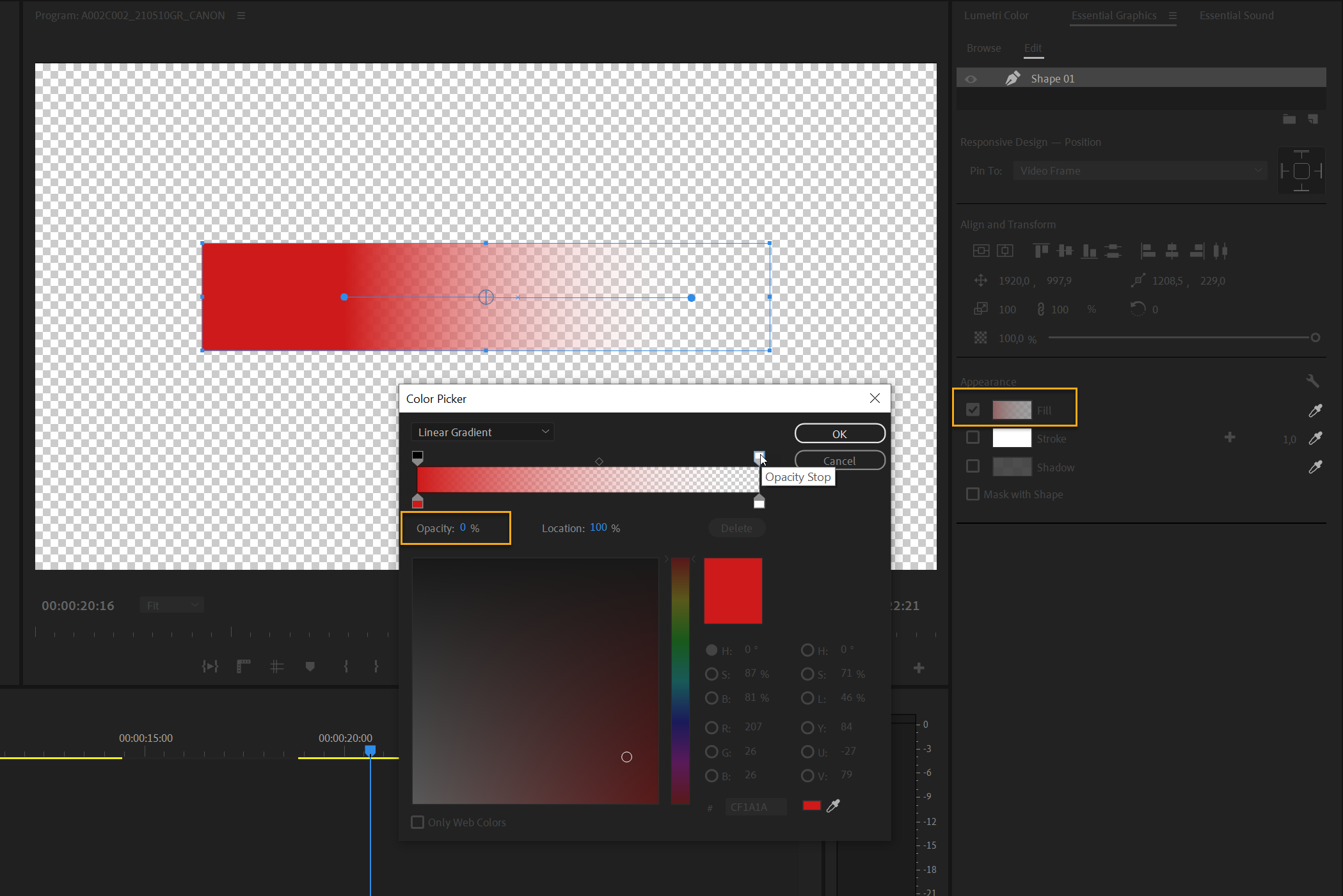The width and height of the screenshot is (1343, 896).
Task: Enable the Stroke checkbox
Action: coord(973,437)
